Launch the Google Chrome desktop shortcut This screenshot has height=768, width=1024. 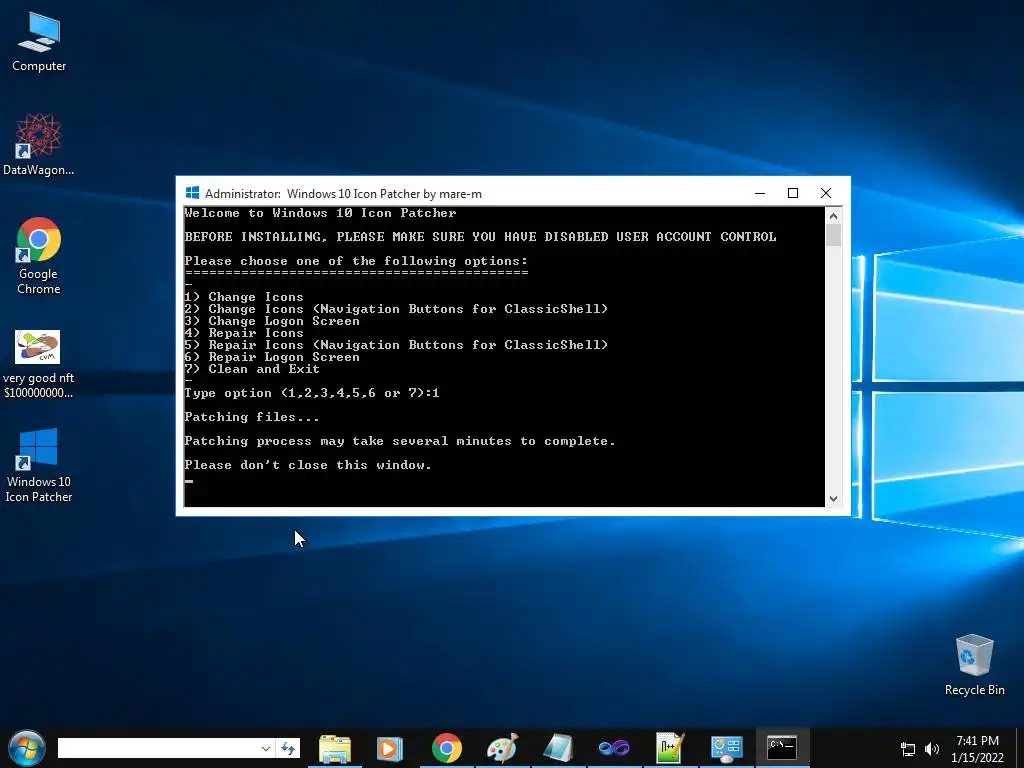[39, 255]
